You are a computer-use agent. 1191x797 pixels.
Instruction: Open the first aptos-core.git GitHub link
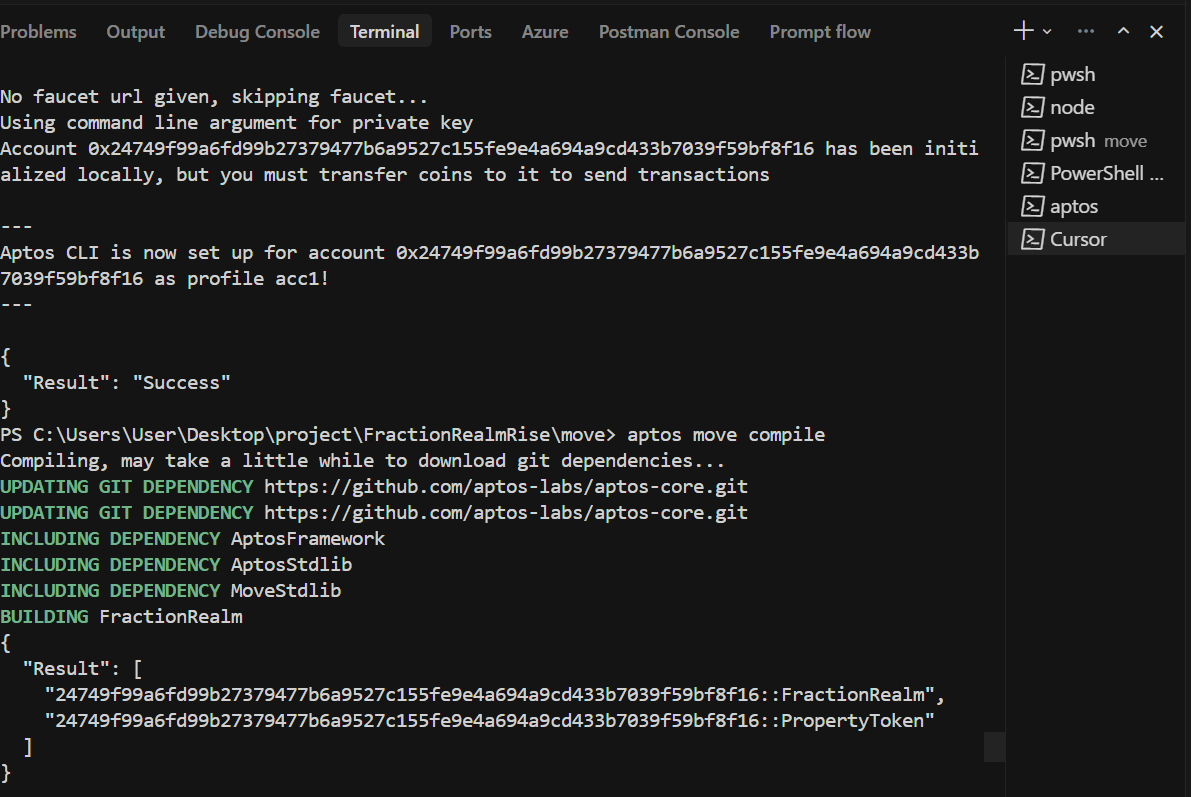coord(506,486)
